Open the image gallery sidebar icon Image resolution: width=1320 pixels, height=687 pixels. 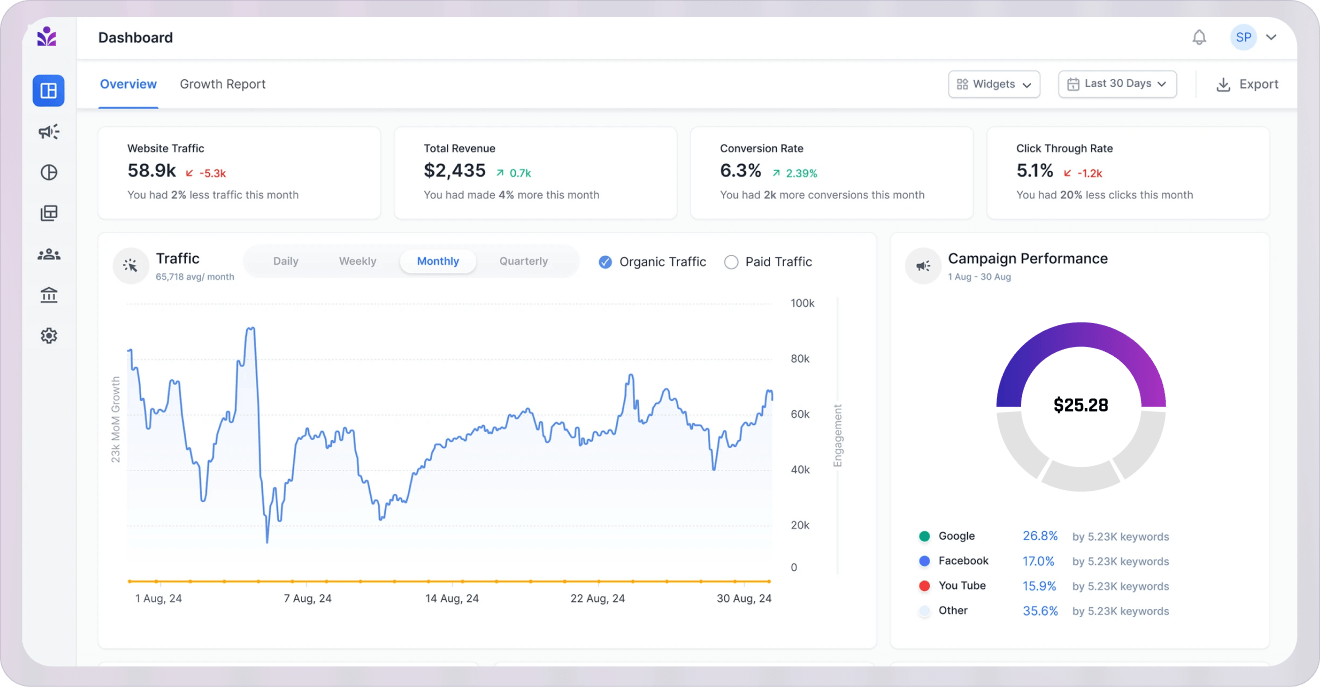click(48, 213)
